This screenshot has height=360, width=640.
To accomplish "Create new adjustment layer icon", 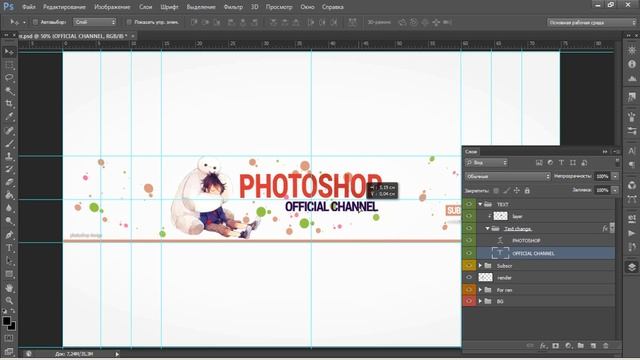I will pyautogui.click(x=568, y=346).
